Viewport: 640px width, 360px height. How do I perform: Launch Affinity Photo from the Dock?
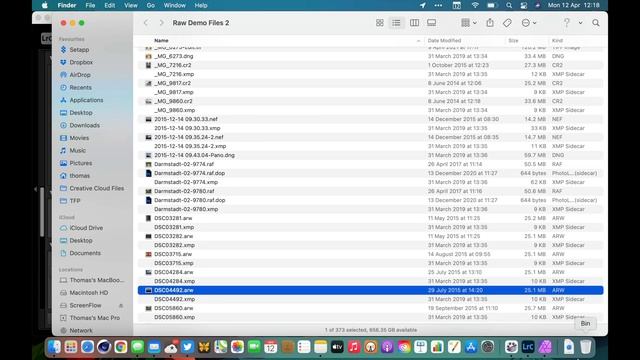pyautogui.click(x=545, y=347)
